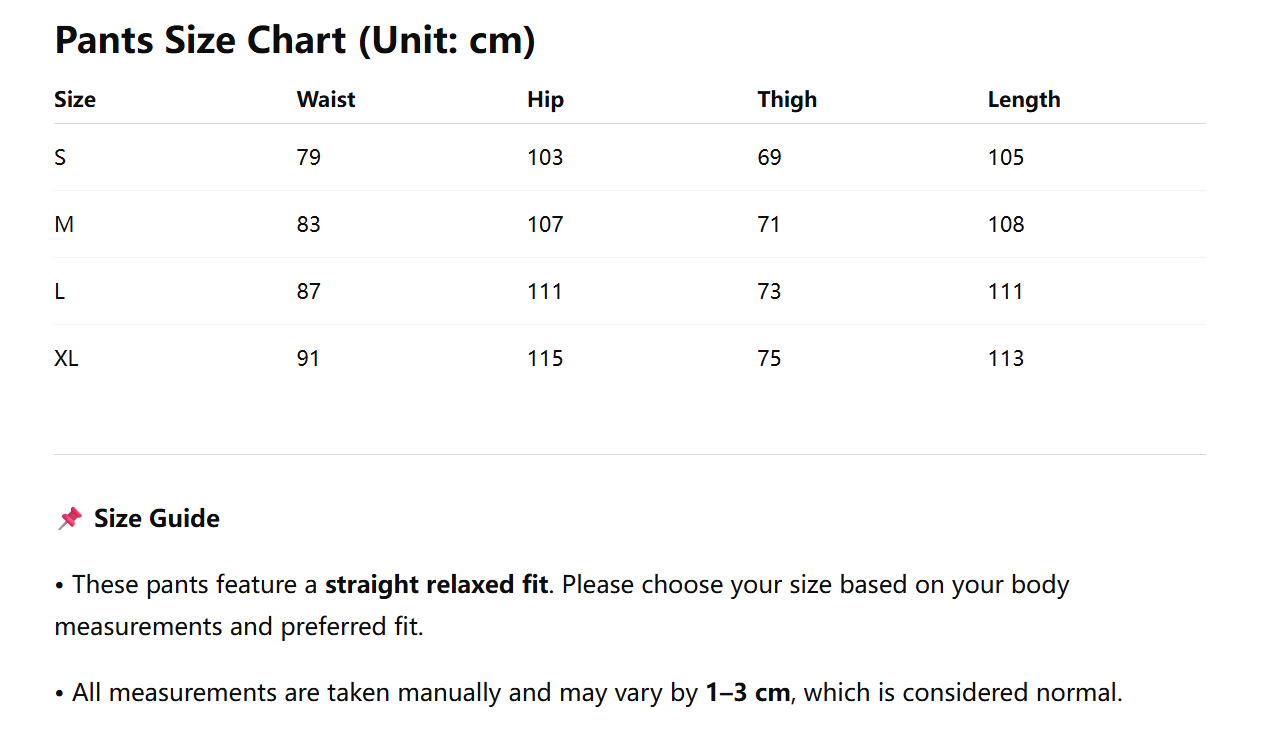Viewport: 1268px width, 736px height.
Task: Click the pushpin icon beside Size Guide
Action: click(69, 518)
